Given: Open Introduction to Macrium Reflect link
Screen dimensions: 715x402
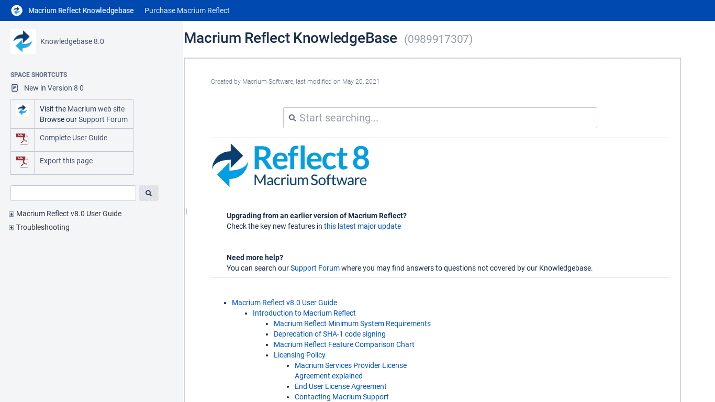Looking at the screenshot, I should [x=304, y=313].
